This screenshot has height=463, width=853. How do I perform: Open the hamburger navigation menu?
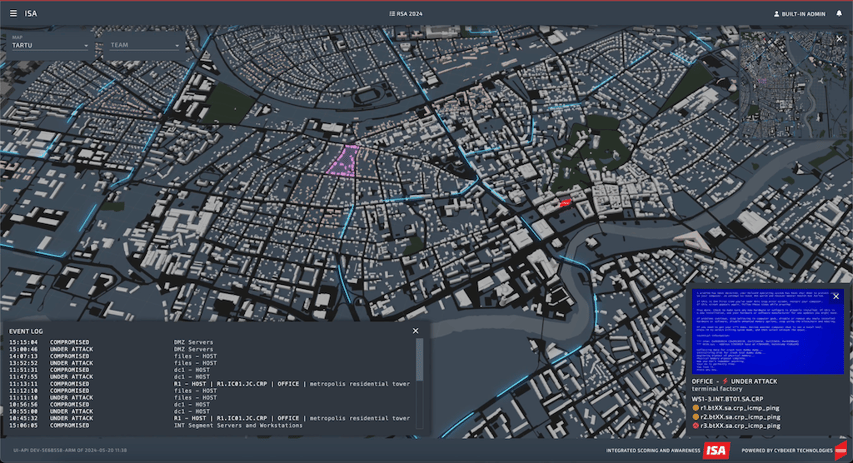tap(13, 14)
